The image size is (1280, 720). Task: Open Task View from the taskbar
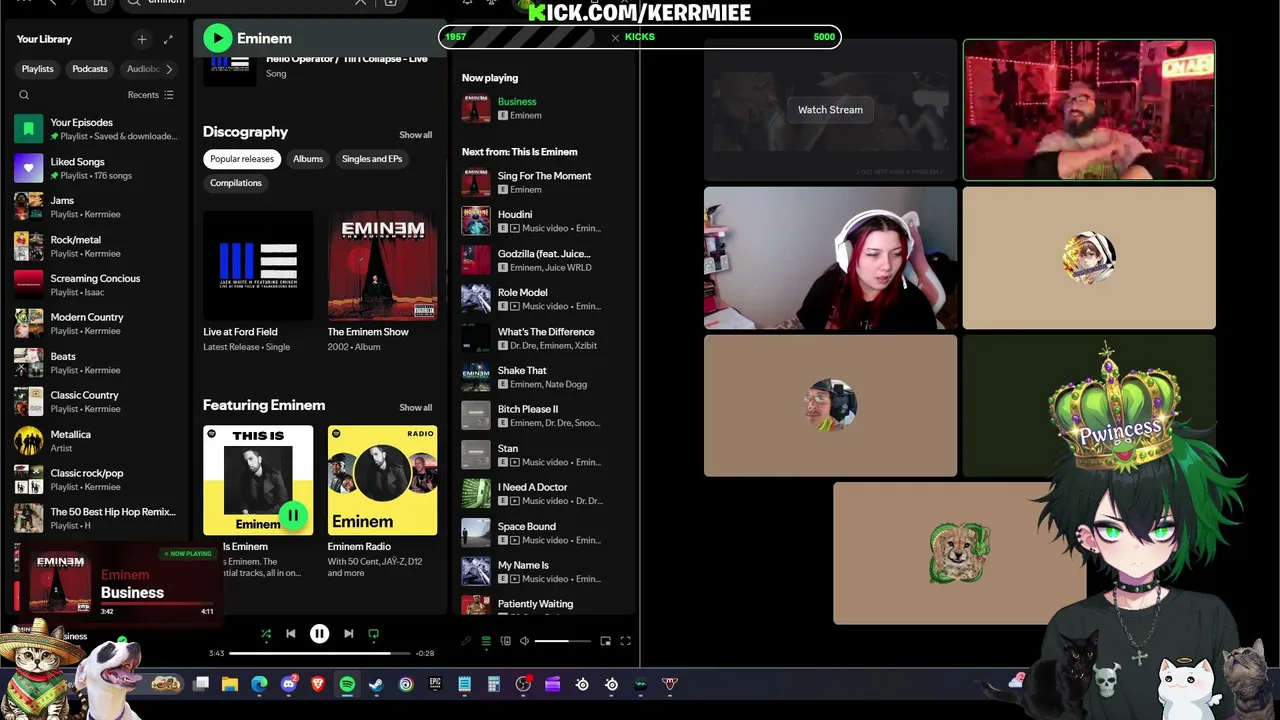pyautogui.click(x=201, y=684)
